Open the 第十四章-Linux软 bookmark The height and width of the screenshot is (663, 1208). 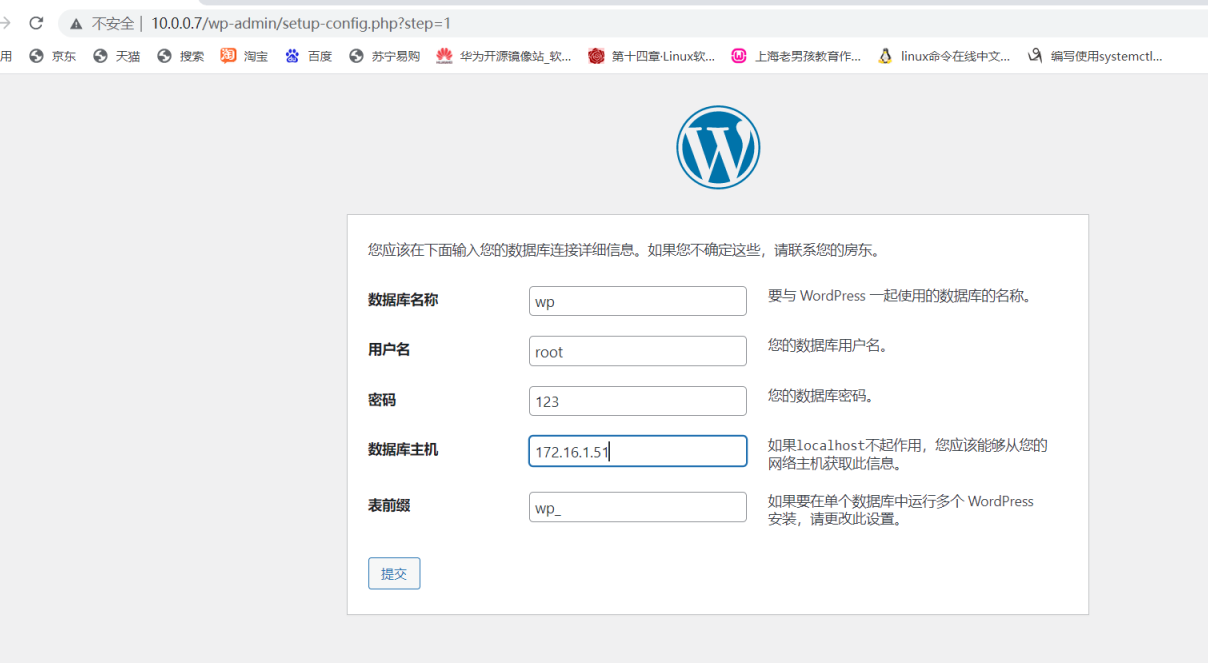pyautogui.click(x=652, y=56)
